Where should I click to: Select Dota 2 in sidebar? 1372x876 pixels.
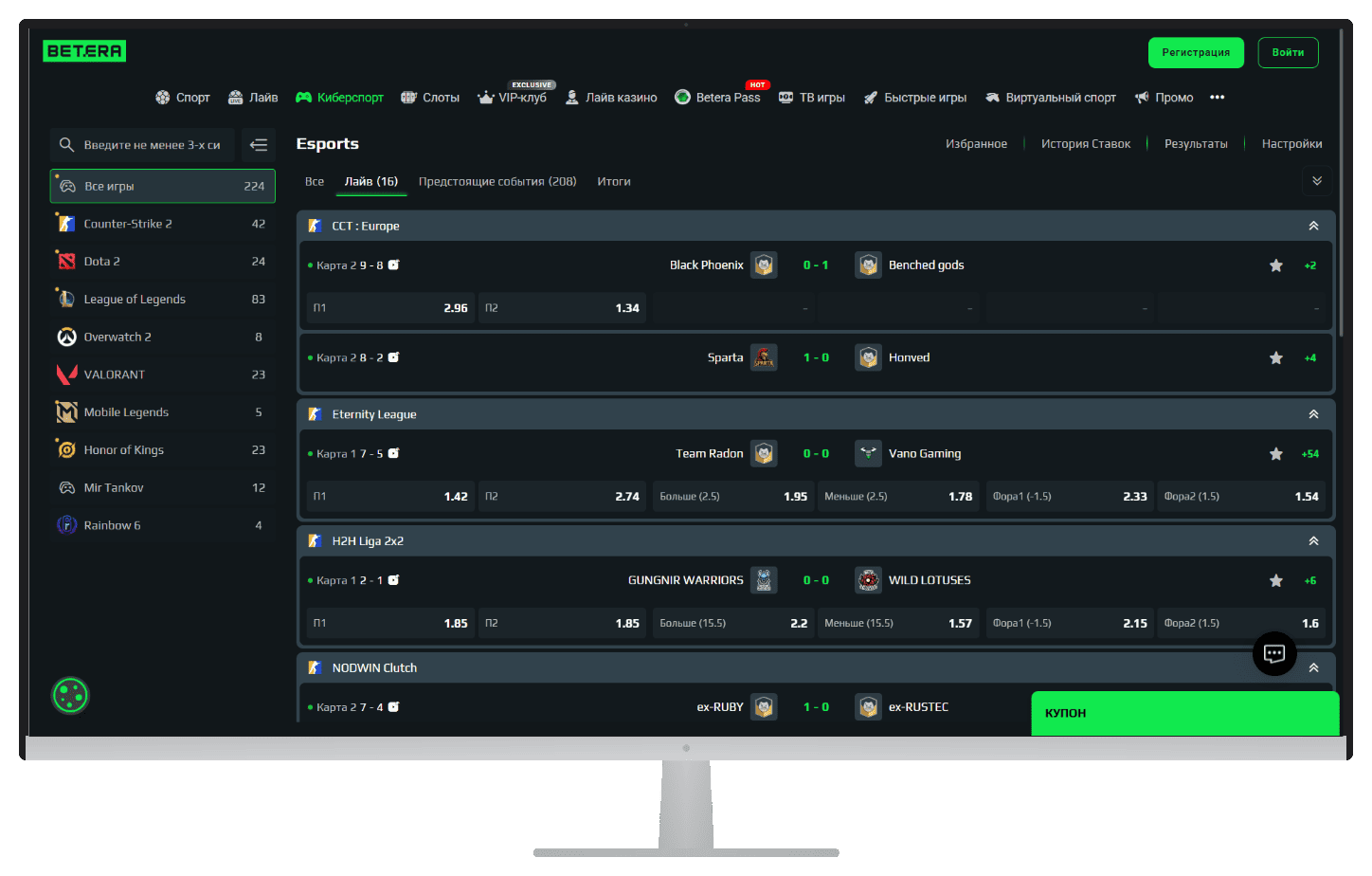click(x=163, y=262)
